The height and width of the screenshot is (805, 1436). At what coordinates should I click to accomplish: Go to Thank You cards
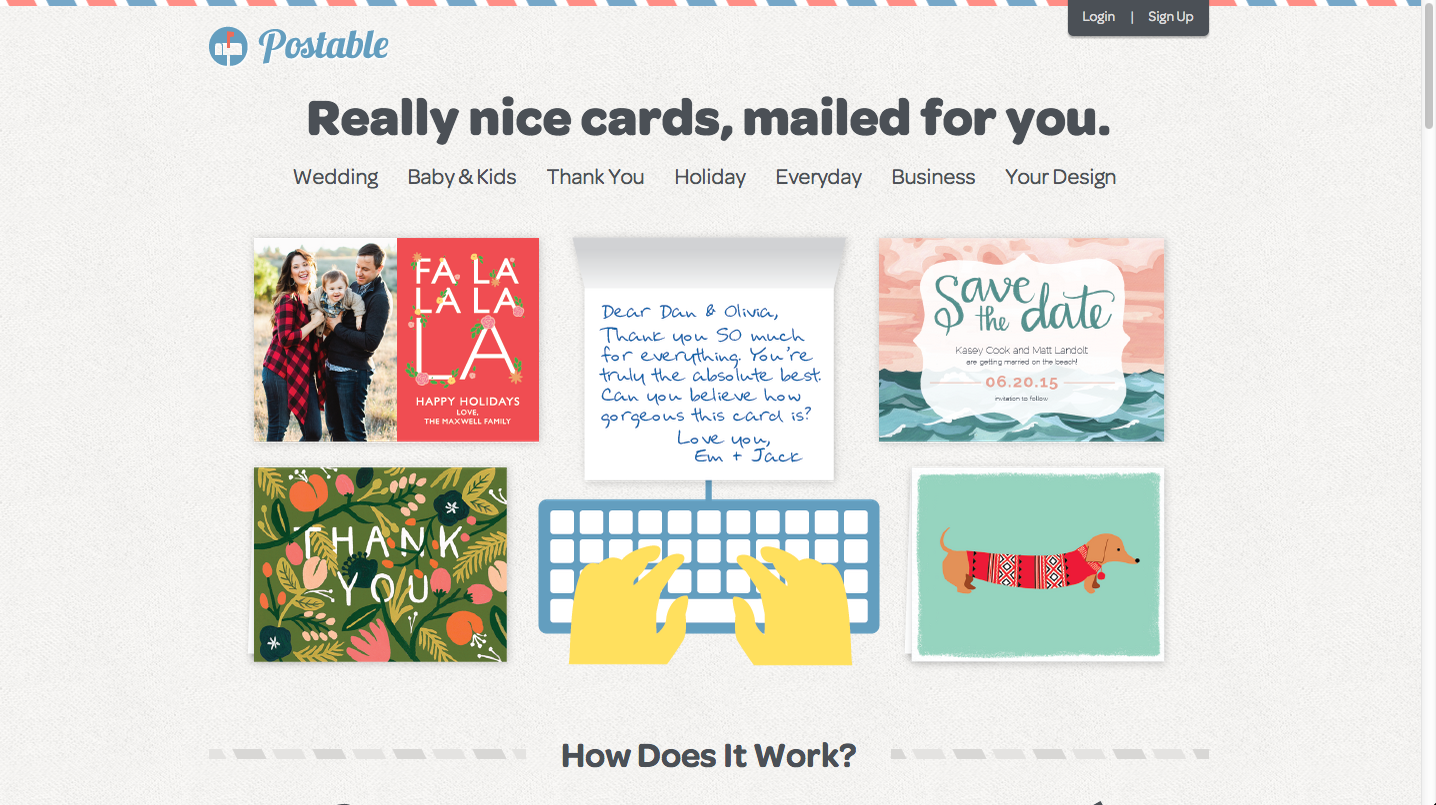(x=595, y=177)
